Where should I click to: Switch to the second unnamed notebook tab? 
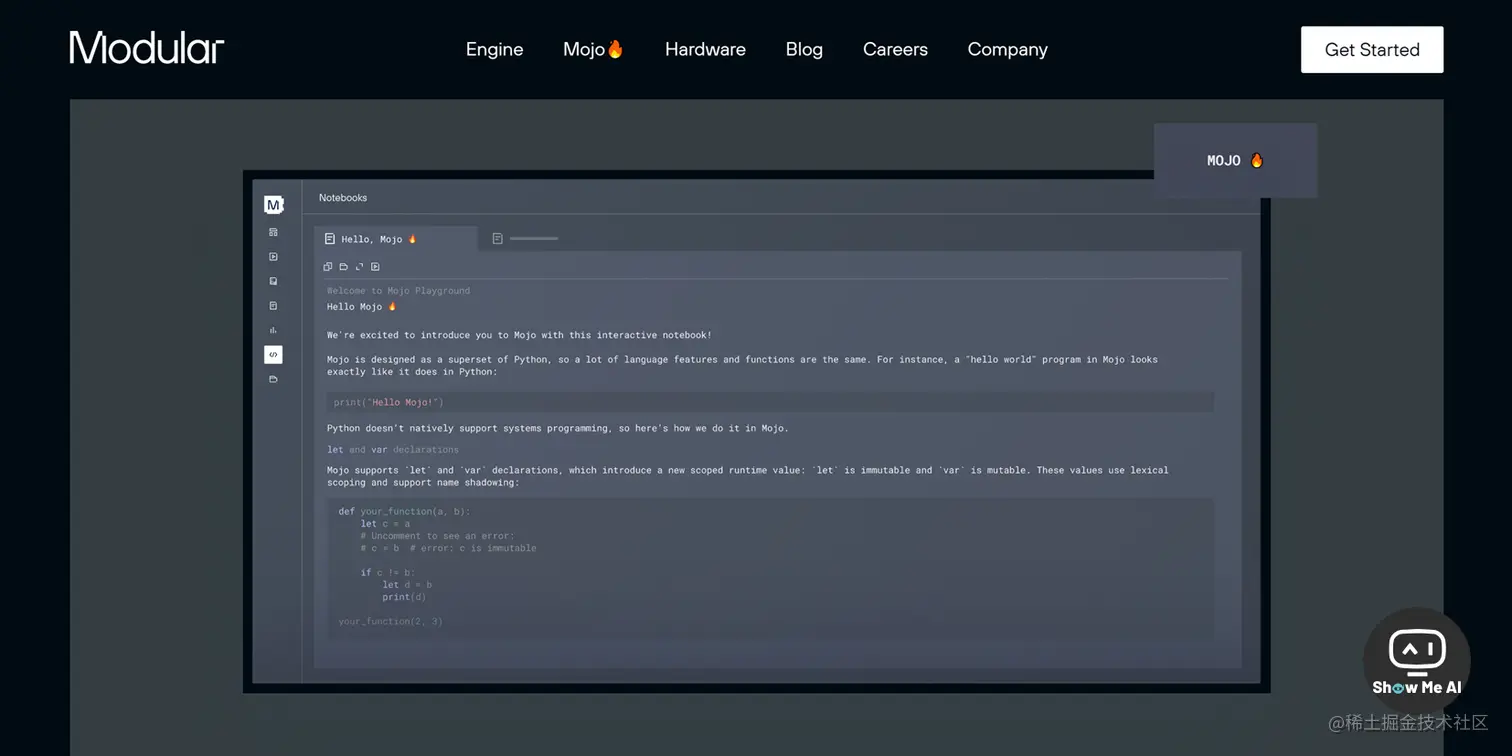(525, 239)
